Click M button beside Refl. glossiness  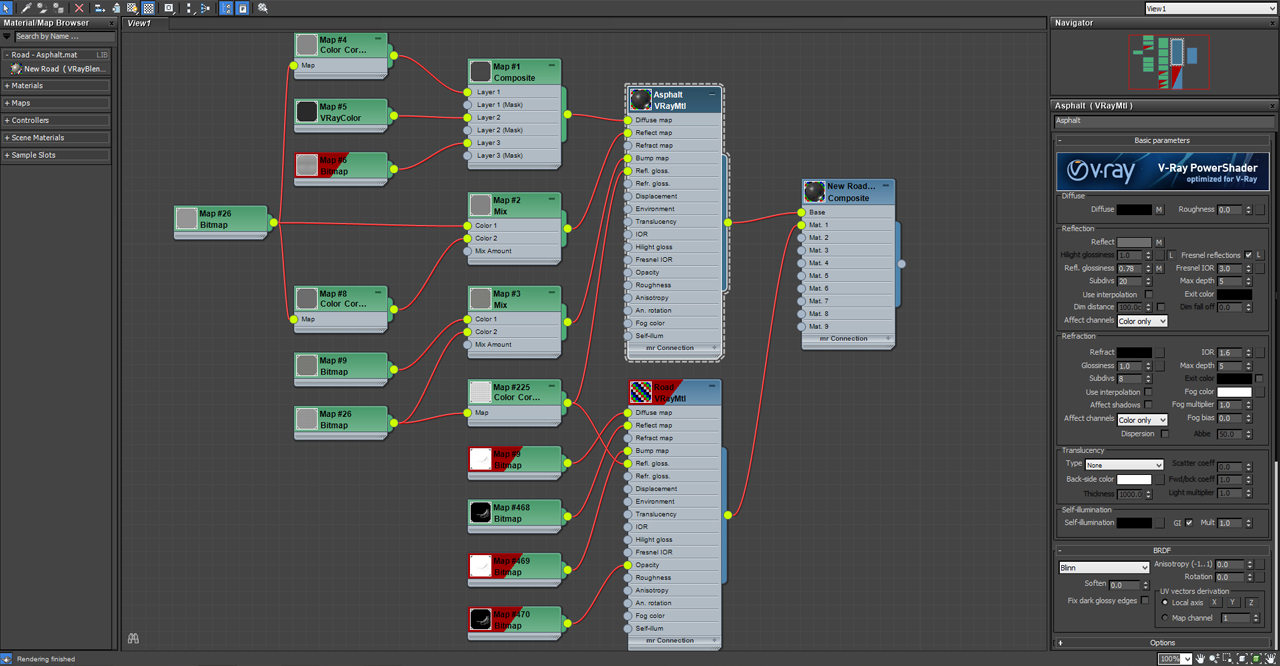pyautogui.click(x=1159, y=268)
